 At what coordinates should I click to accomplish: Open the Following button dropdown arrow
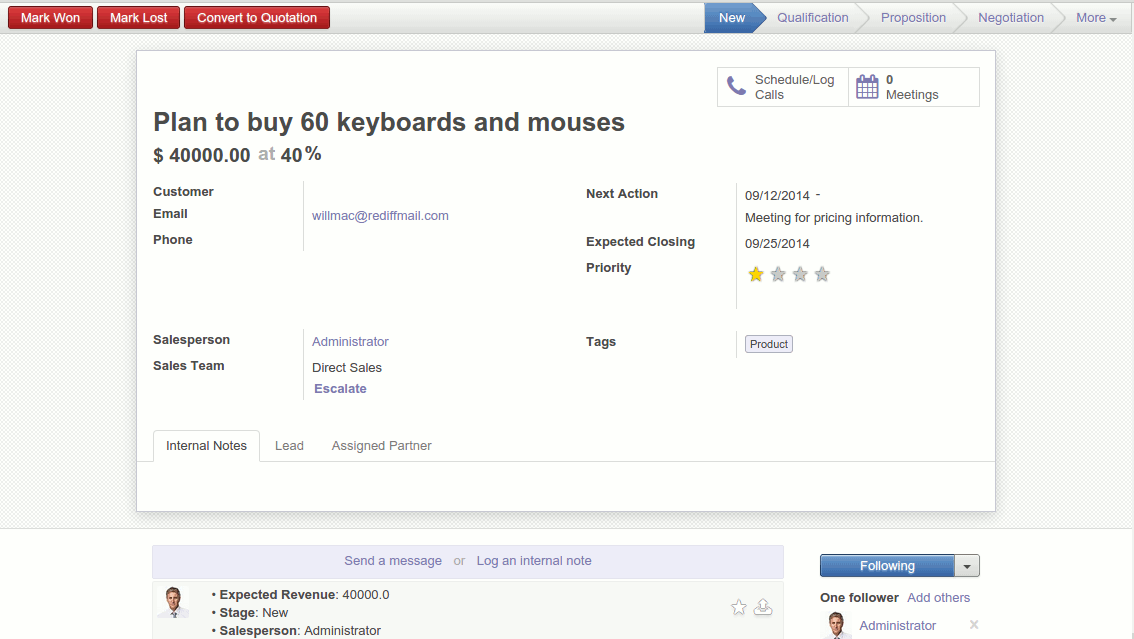(967, 566)
